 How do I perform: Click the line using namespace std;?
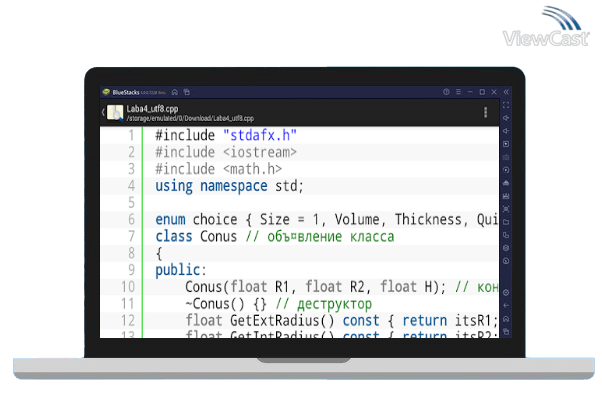pyautogui.click(x=229, y=186)
